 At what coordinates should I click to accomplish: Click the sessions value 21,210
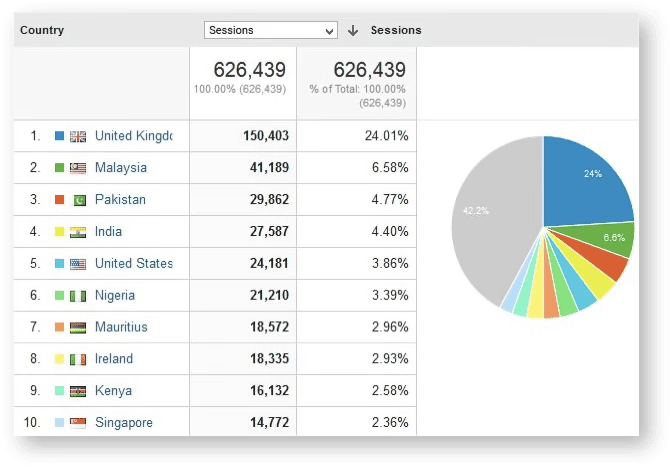coord(269,295)
